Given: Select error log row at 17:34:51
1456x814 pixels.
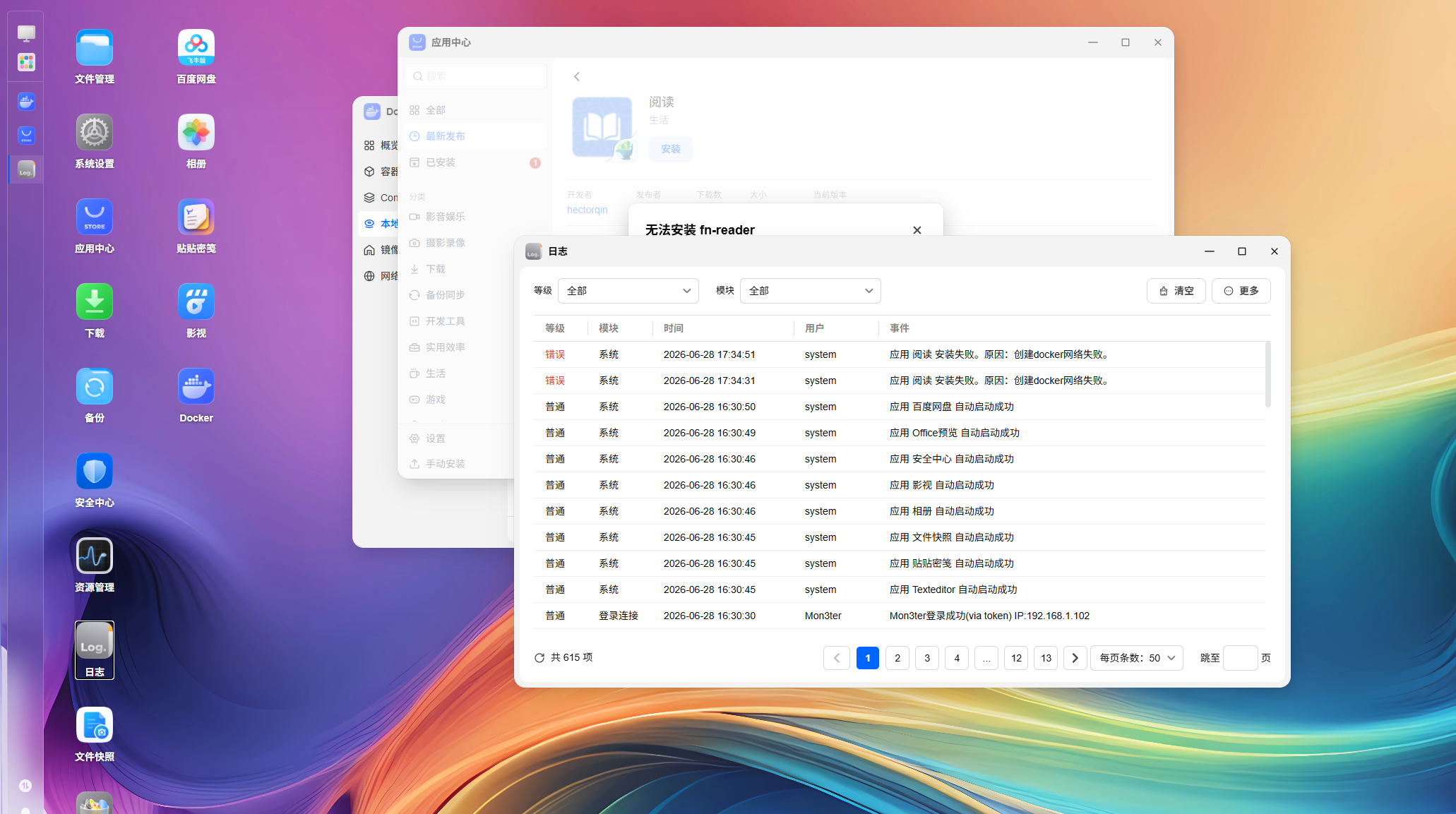Looking at the screenshot, I should click(900, 354).
